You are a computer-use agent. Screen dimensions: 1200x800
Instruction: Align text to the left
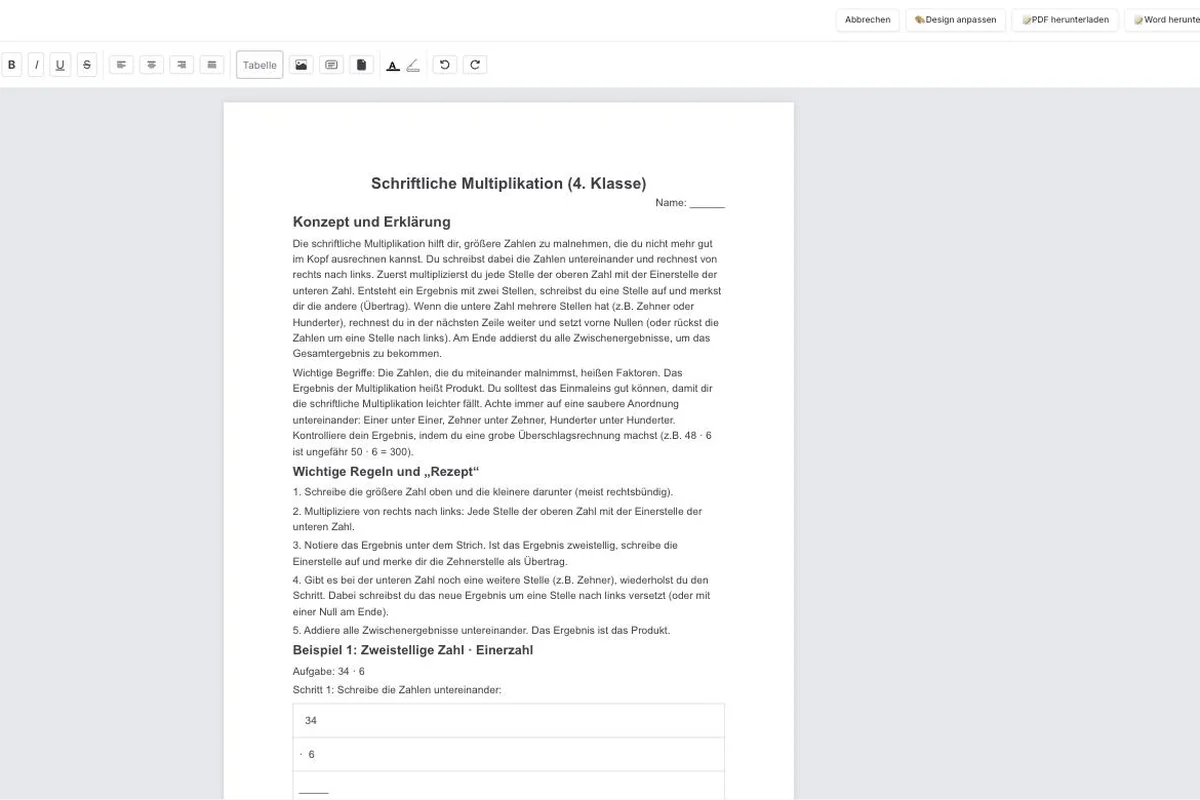coord(121,65)
